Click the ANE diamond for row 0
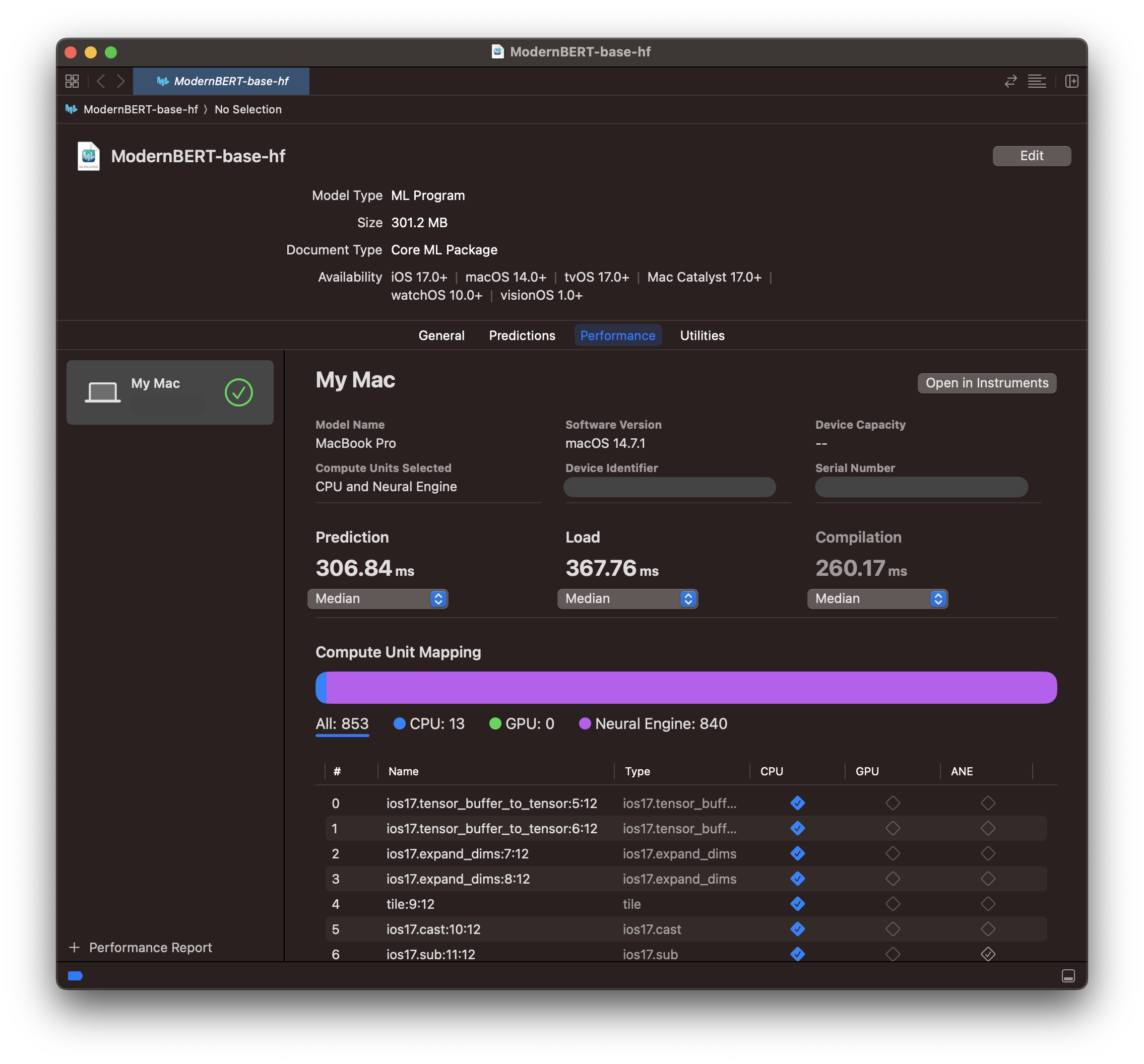 (x=988, y=803)
